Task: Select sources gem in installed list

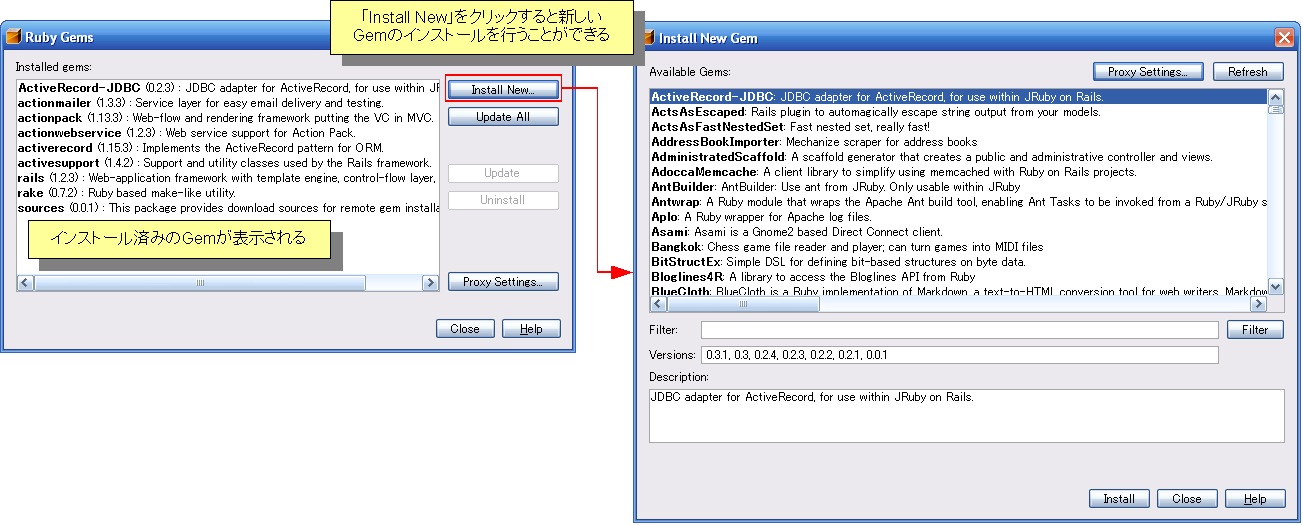Action: (228, 208)
